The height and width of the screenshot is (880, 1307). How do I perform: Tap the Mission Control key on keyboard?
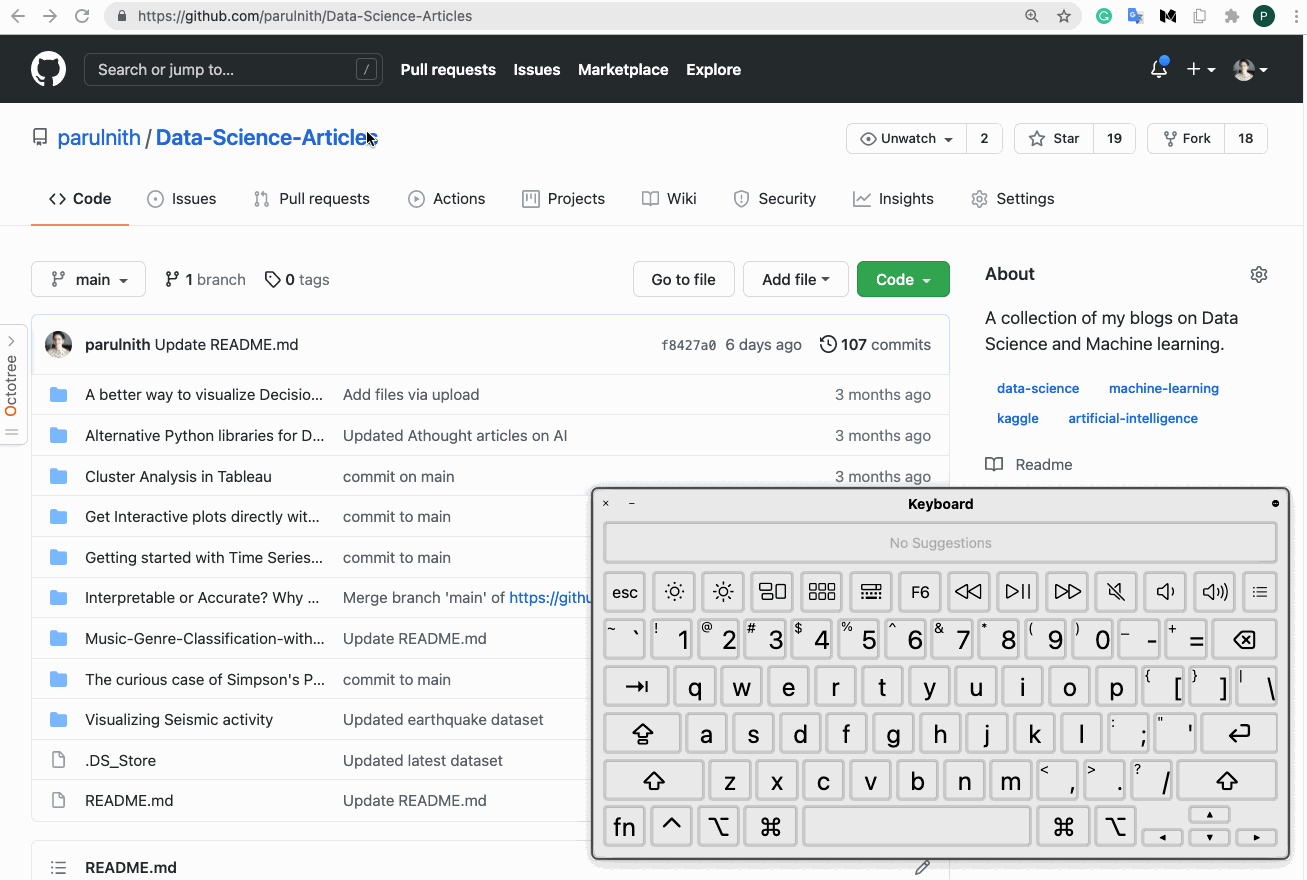772,592
